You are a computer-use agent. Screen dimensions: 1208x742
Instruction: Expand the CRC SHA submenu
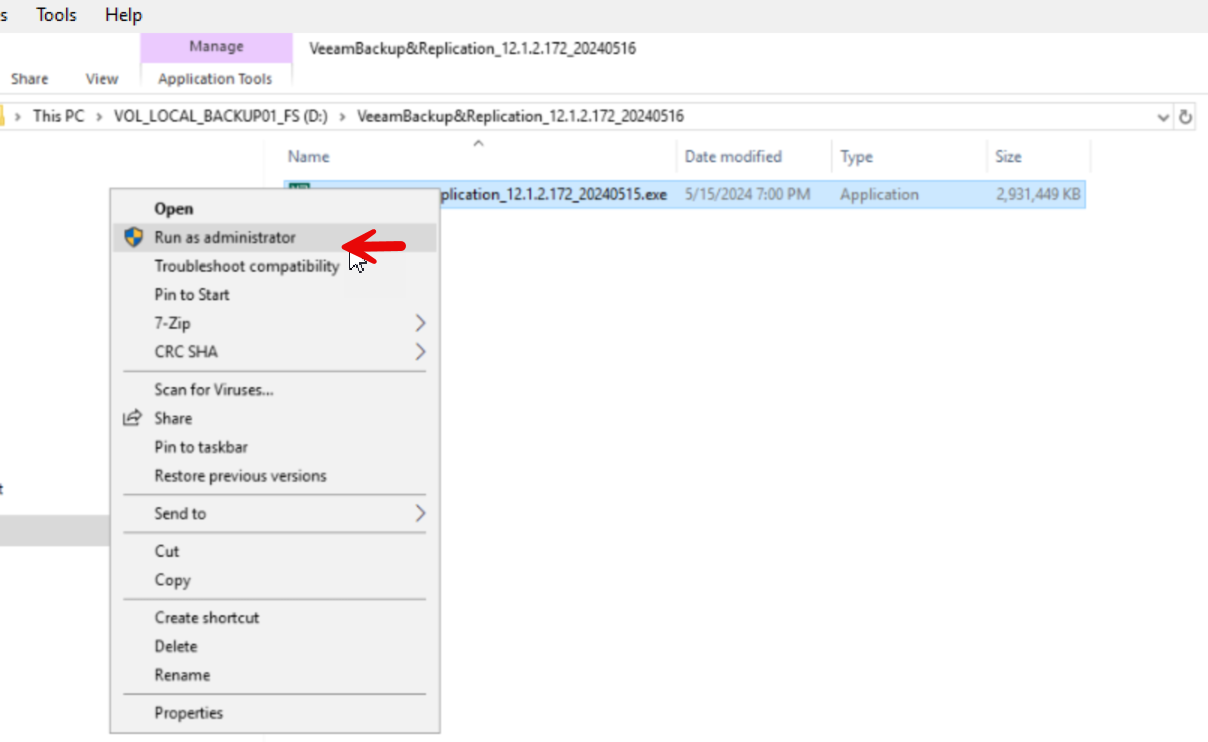[x=274, y=352]
